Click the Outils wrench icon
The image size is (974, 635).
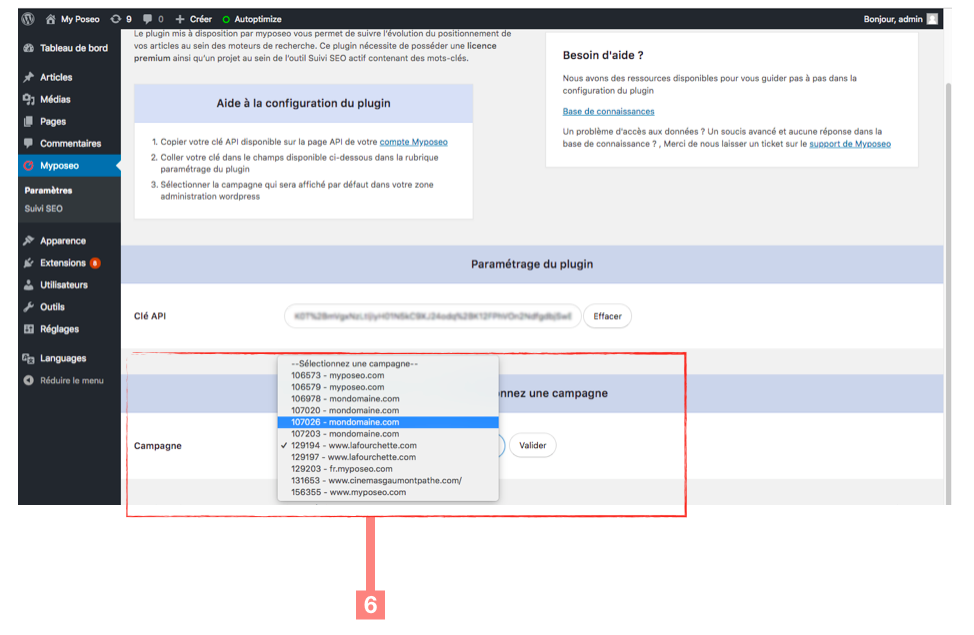(29, 307)
